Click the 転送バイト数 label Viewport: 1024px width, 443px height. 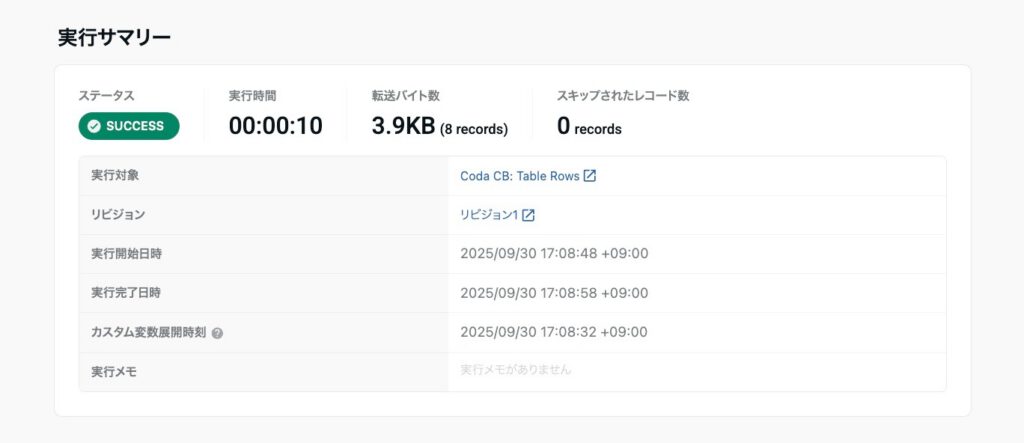tap(405, 96)
